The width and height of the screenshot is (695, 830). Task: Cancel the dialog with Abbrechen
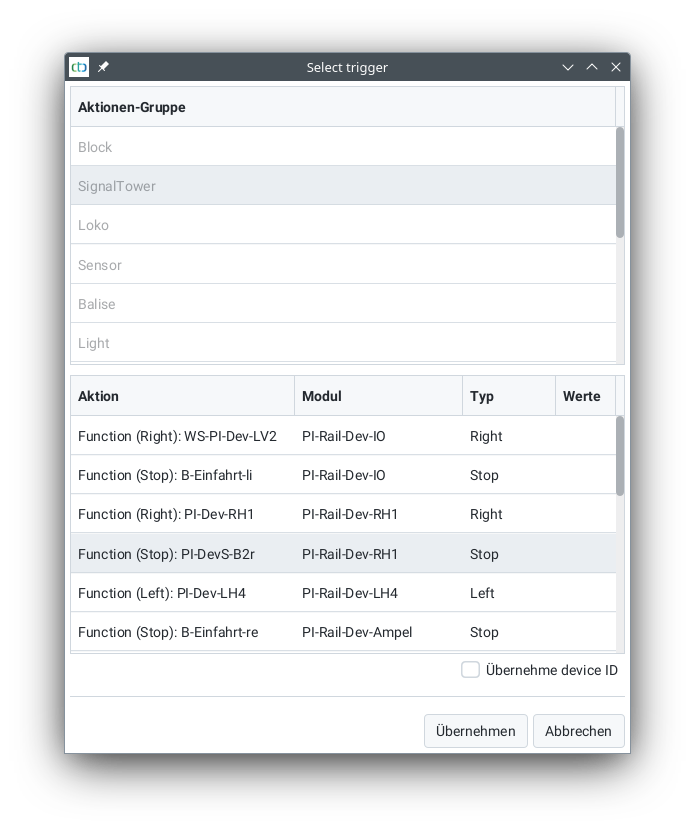click(578, 731)
